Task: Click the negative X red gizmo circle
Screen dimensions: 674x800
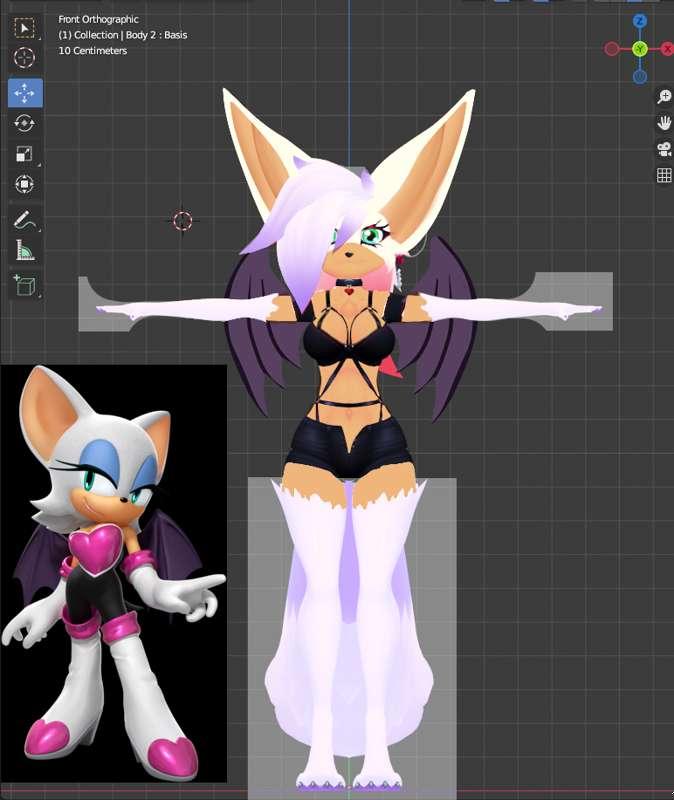Action: click(612, 49)
